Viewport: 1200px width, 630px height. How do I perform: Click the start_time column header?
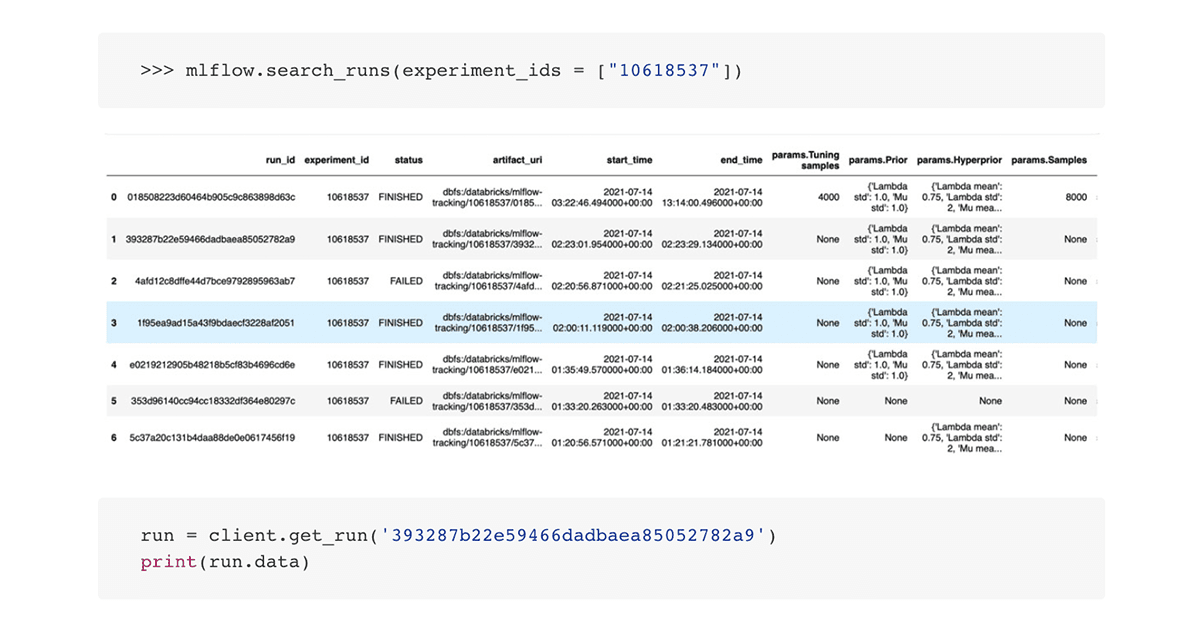coord(629,160)
